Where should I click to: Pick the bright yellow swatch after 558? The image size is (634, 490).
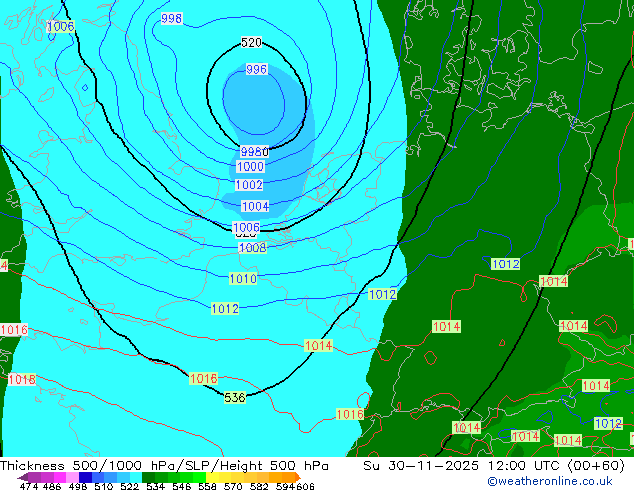point(212,477)
